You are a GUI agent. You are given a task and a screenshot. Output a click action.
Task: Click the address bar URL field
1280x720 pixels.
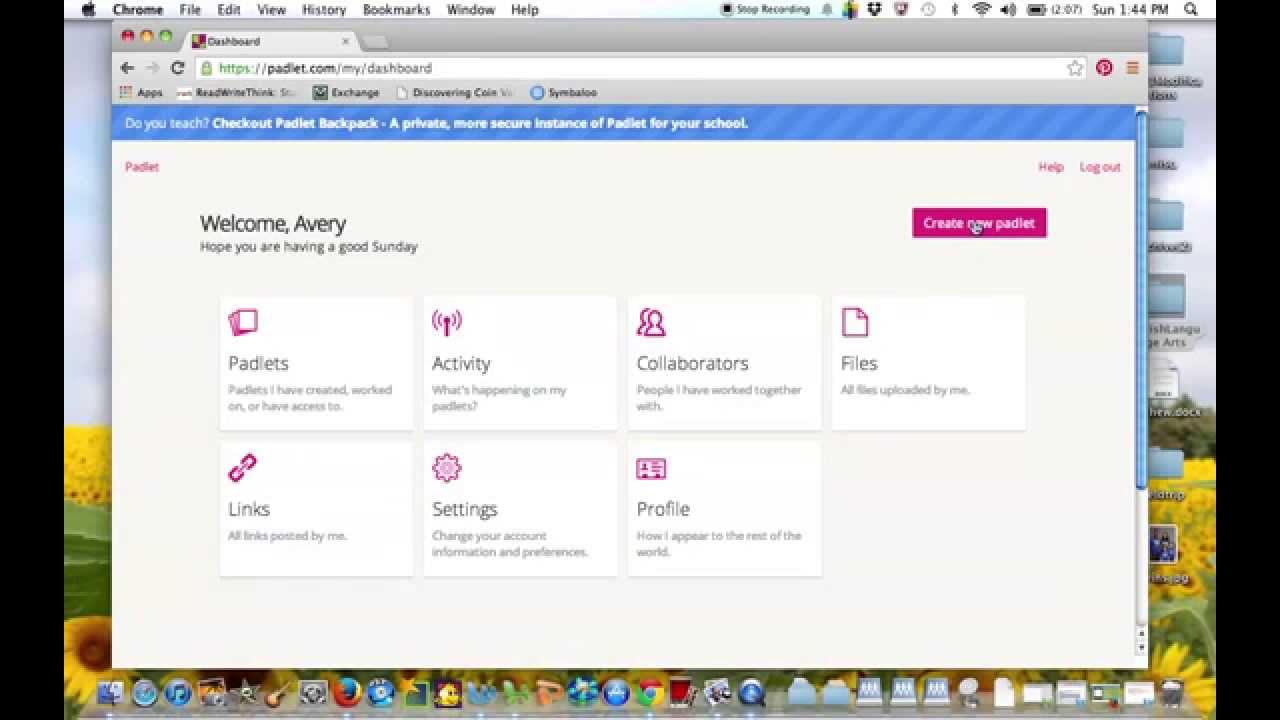tap(640, 68)
